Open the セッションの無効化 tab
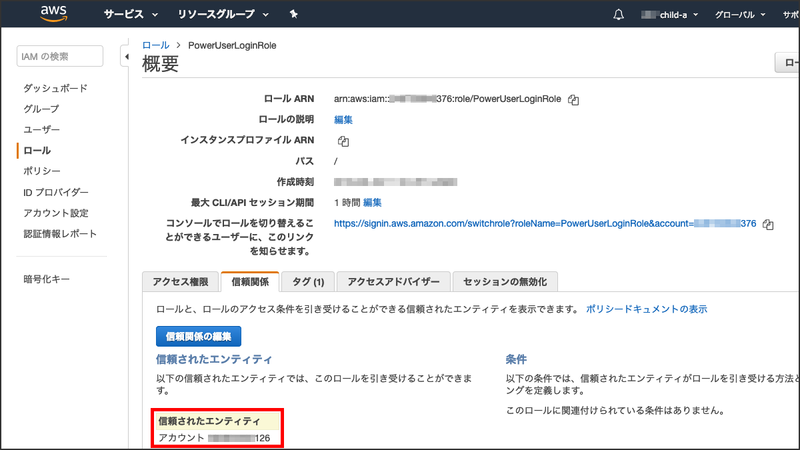Screen dimensions: 800x450 click(x=505, y=282)
